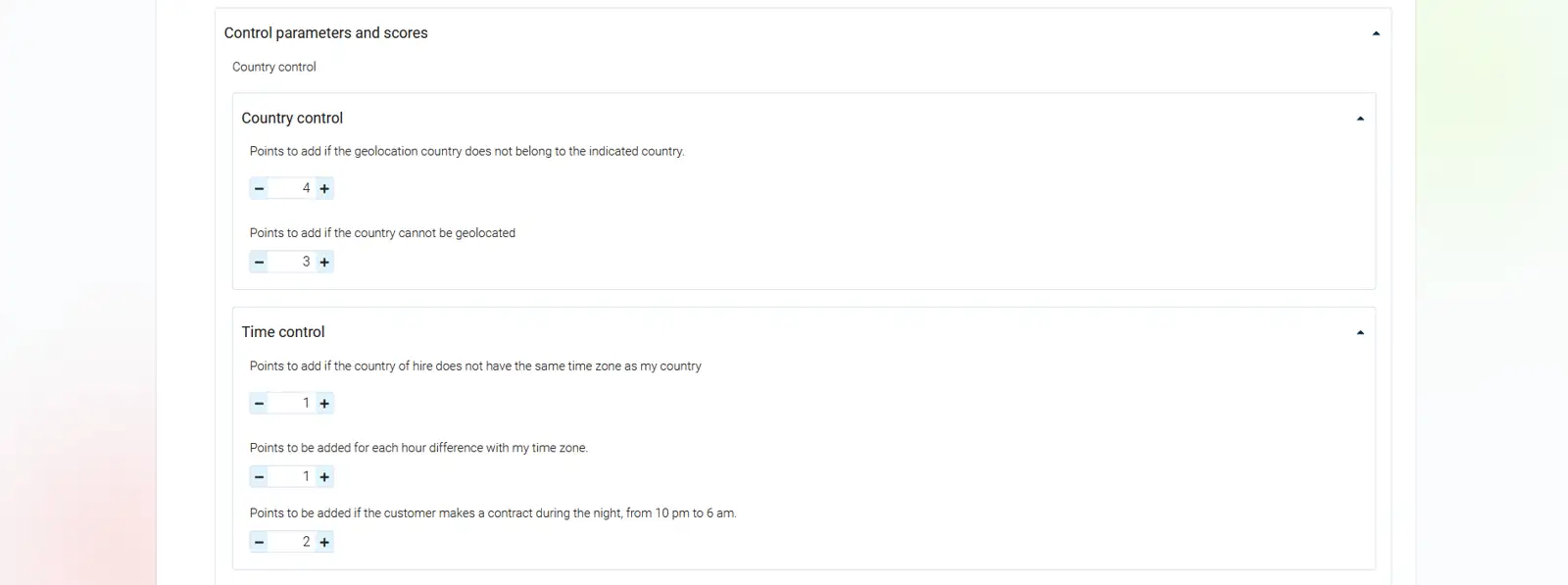The height and width of the screenshot is (585, 1568).
Task: Increase points for different time zone country
Action: pos(324,403)
